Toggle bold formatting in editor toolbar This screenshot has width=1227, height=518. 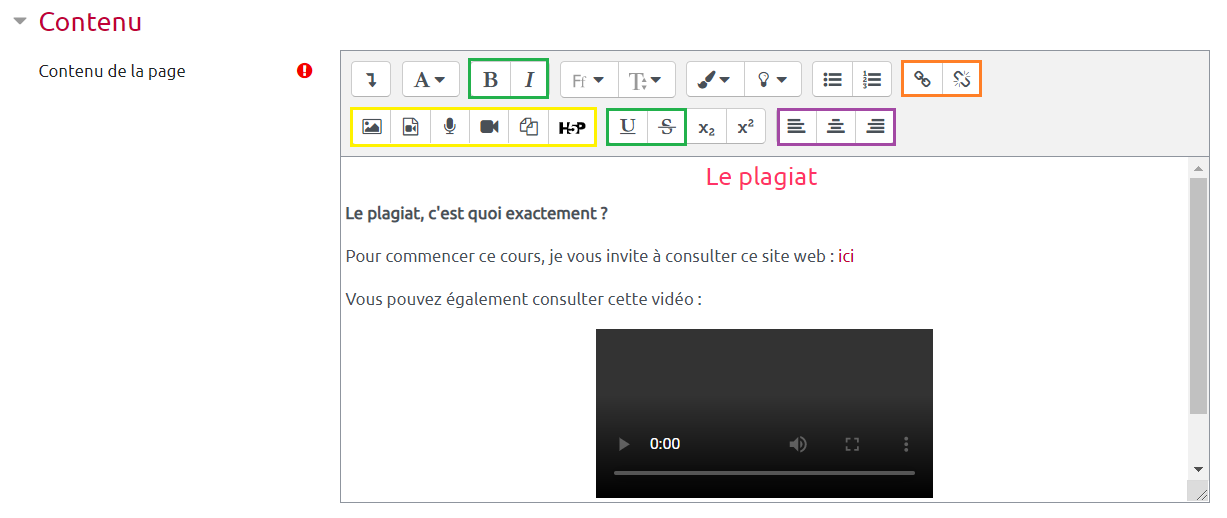coord(490,80)
